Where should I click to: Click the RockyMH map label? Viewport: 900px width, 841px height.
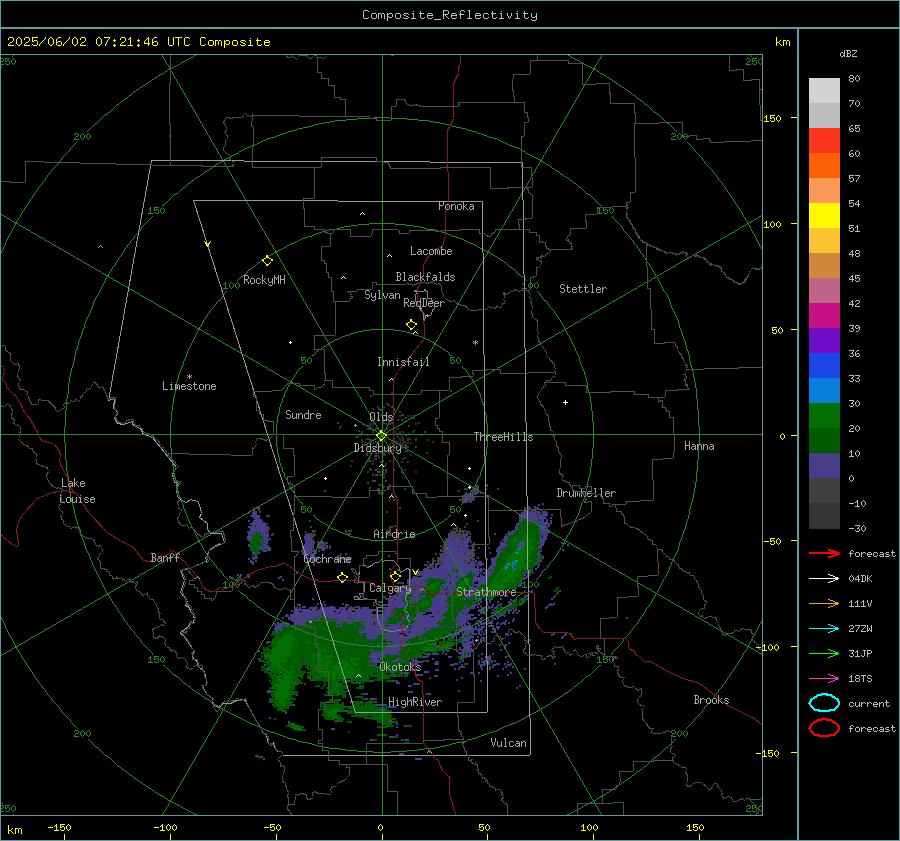(x=264, y=280)
